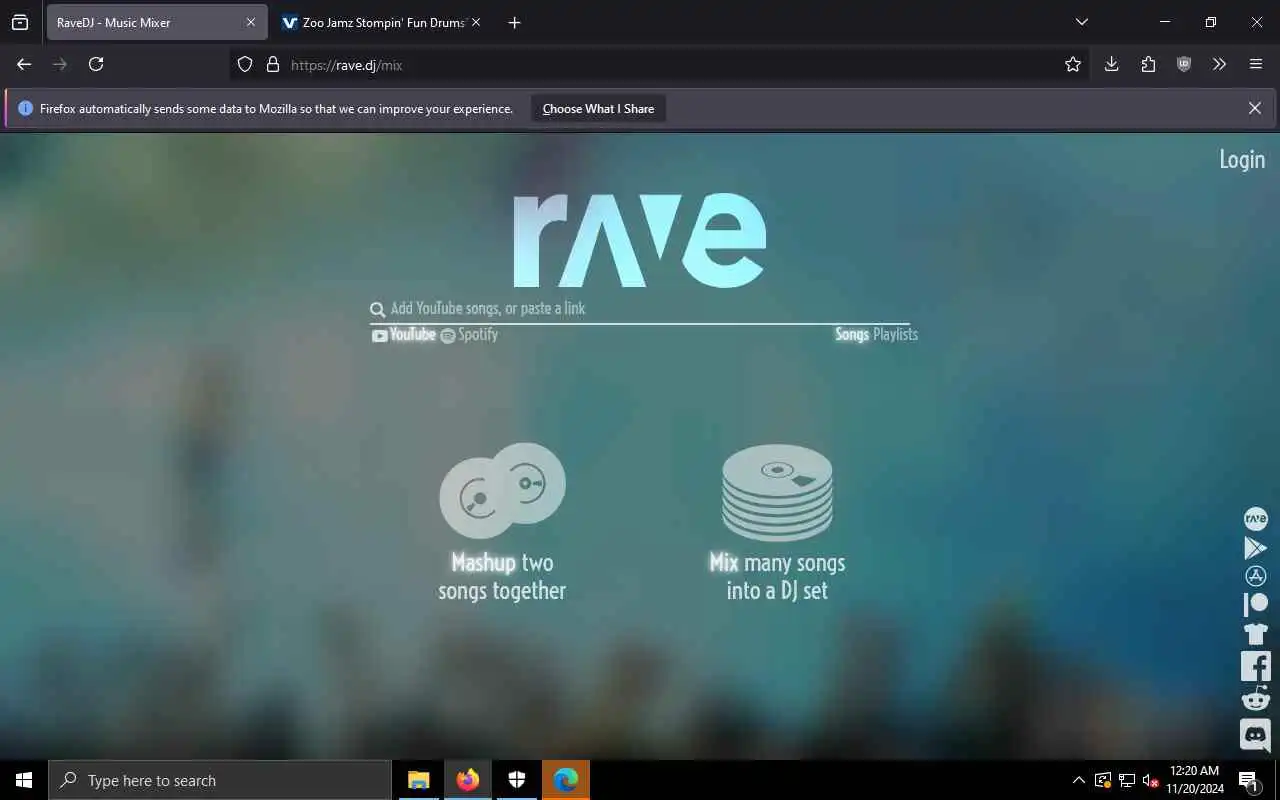Screen dimensions: 1280x800
Task: Show more tools overflow chevron
Action: coord(1219,64)
